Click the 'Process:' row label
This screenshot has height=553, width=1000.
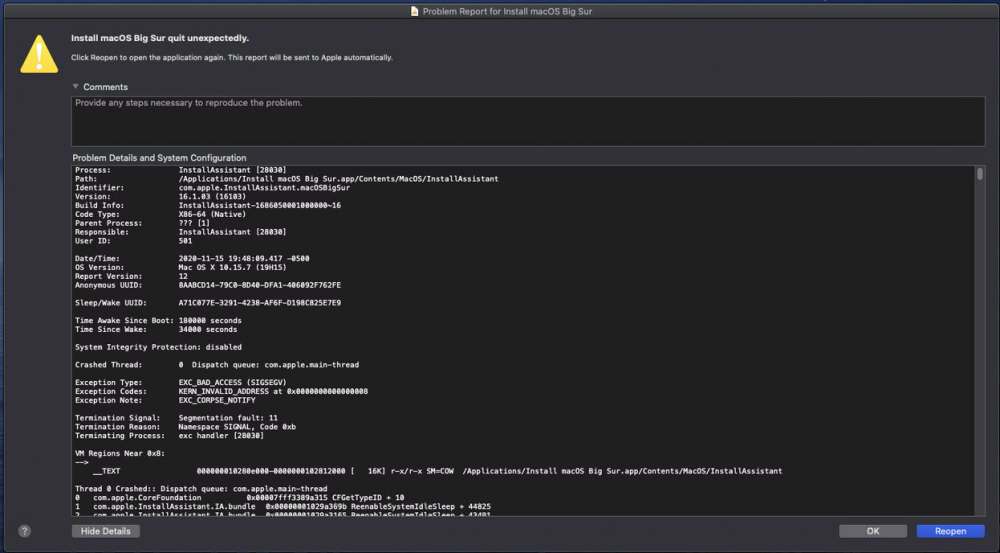click(x=92, y=170)
